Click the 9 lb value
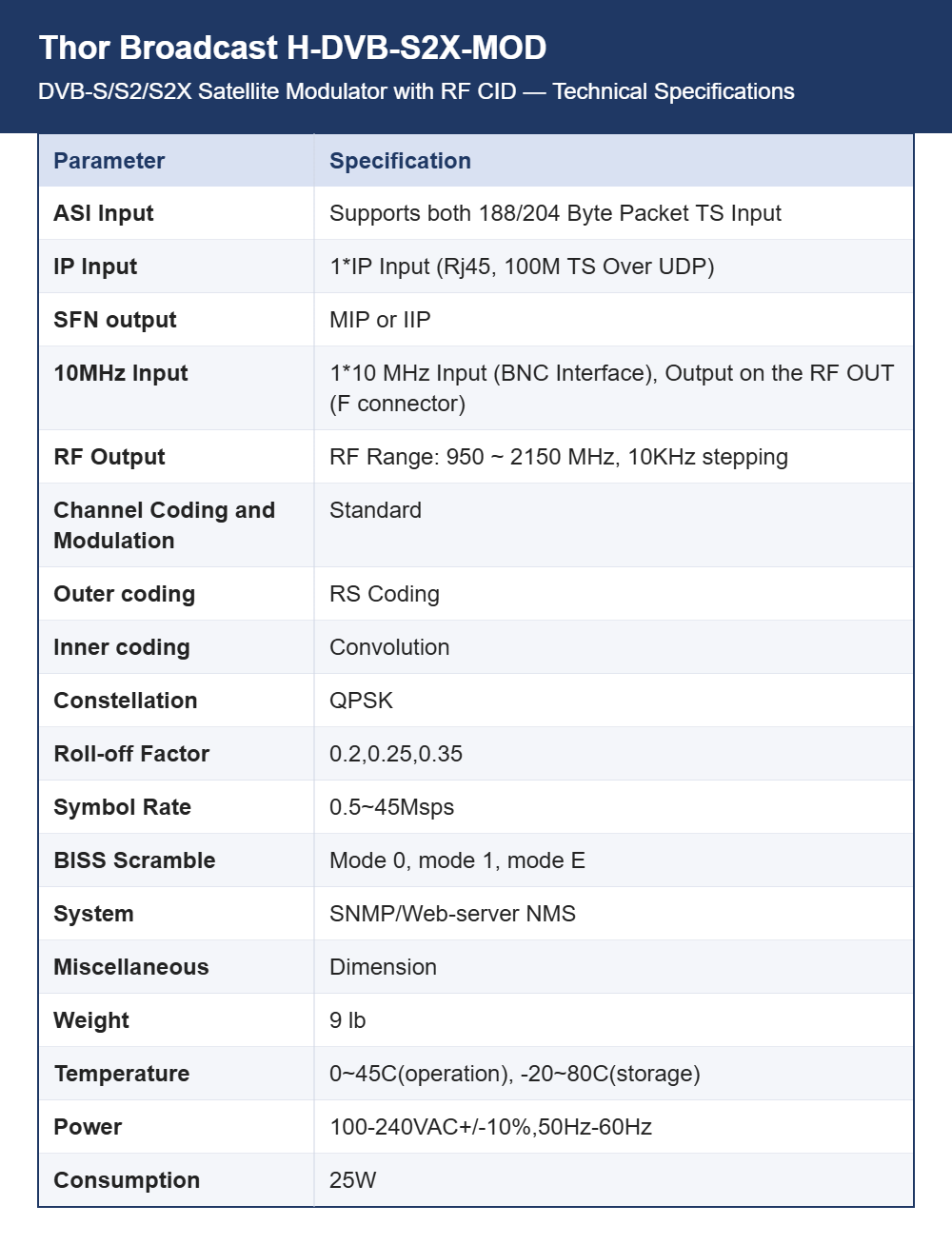952x1245 pixels. coord(347,1020)
